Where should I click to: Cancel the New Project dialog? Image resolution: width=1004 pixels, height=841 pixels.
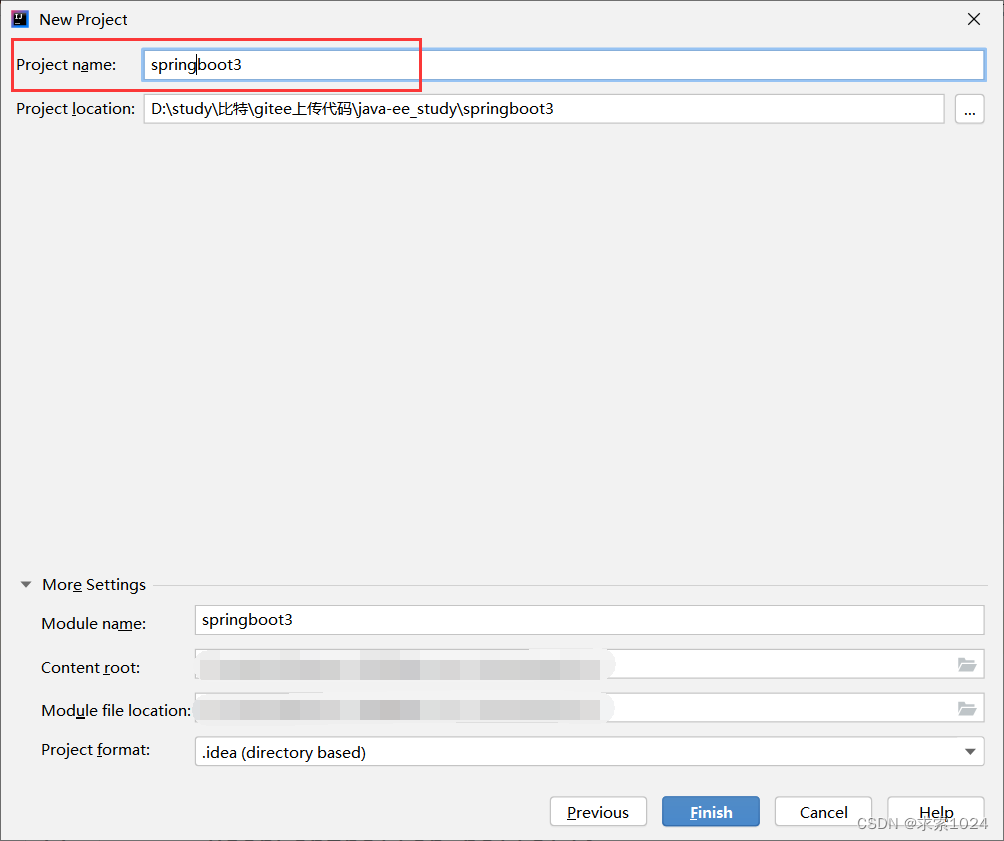coord(823,812)
